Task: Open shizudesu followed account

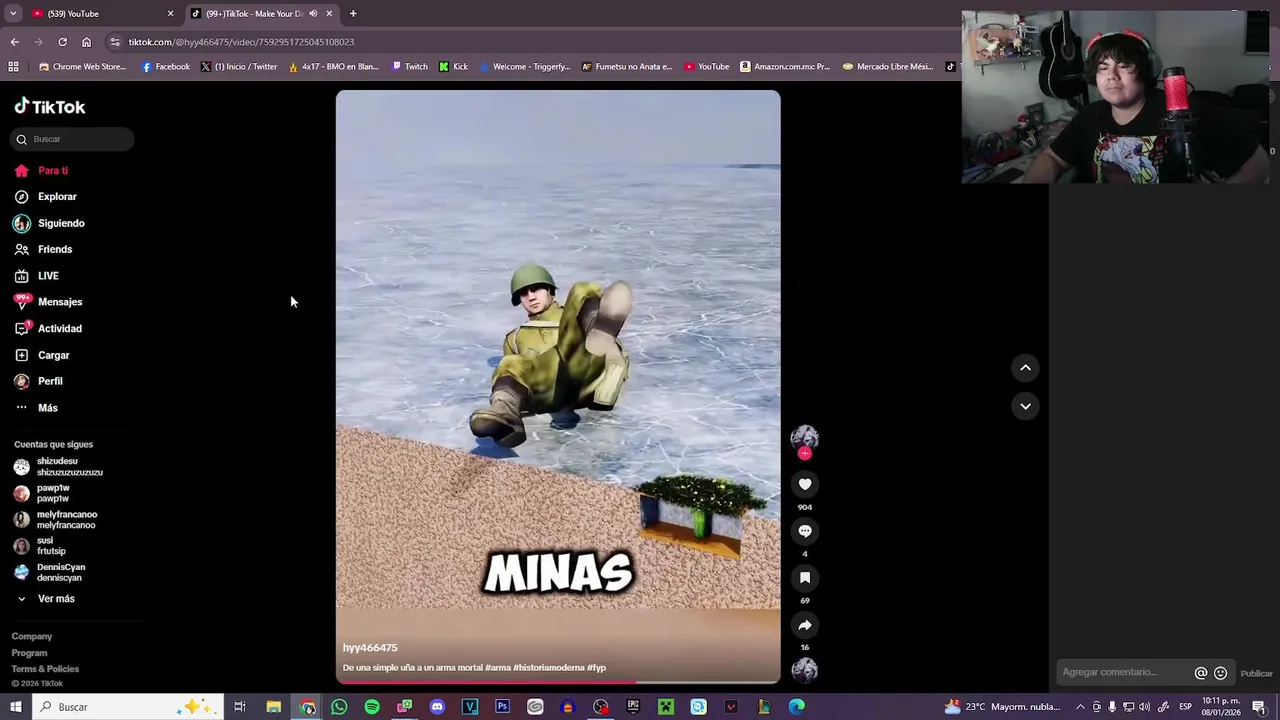Action: click(x=58, y=467)
